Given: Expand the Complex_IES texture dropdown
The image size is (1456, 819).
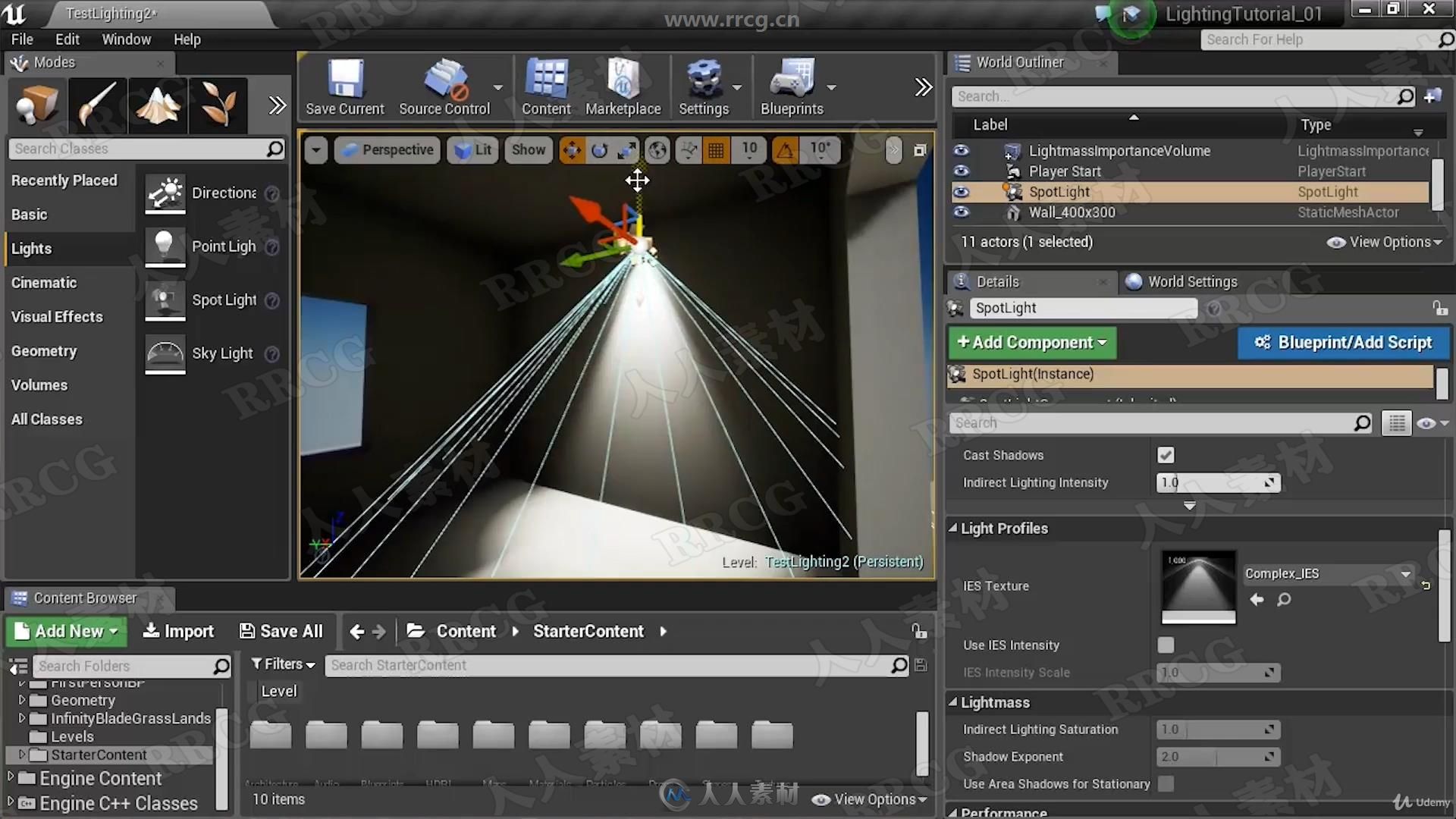Looking at the screenshot, I should click(1407, 572).
